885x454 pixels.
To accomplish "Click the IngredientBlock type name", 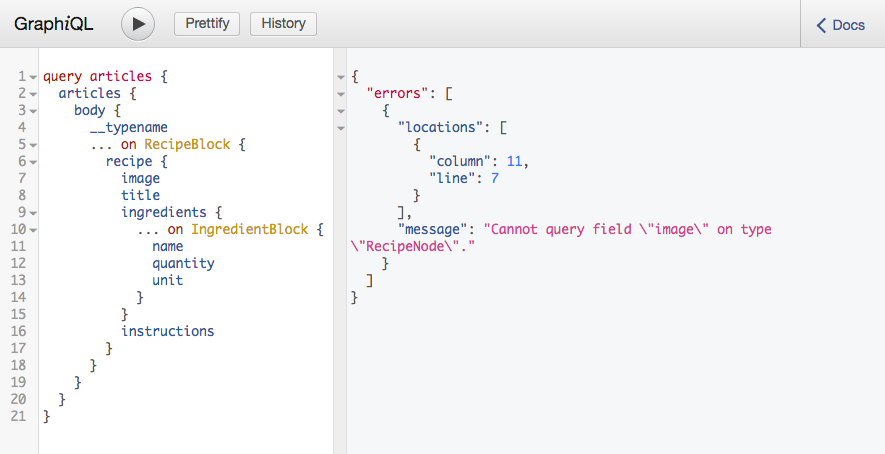I will click(x=249, y=229).
